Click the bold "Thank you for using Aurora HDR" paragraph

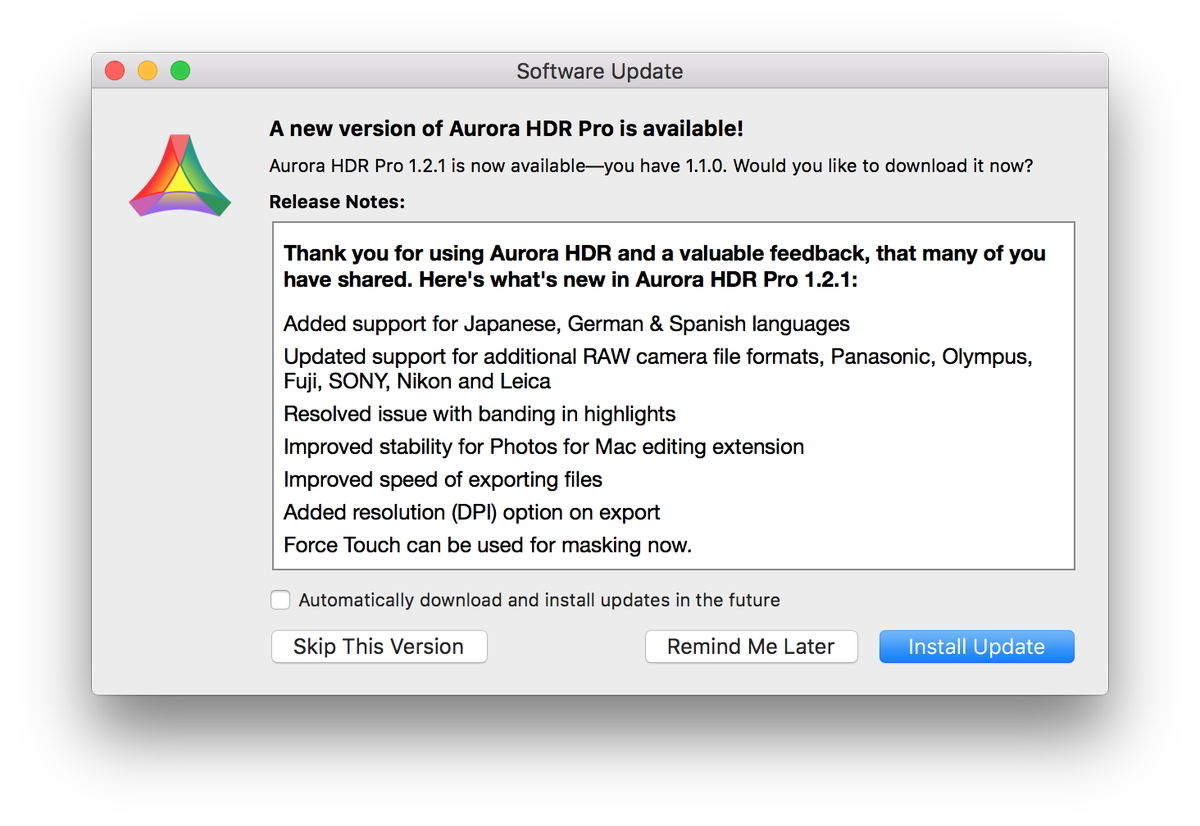point(664,266)
